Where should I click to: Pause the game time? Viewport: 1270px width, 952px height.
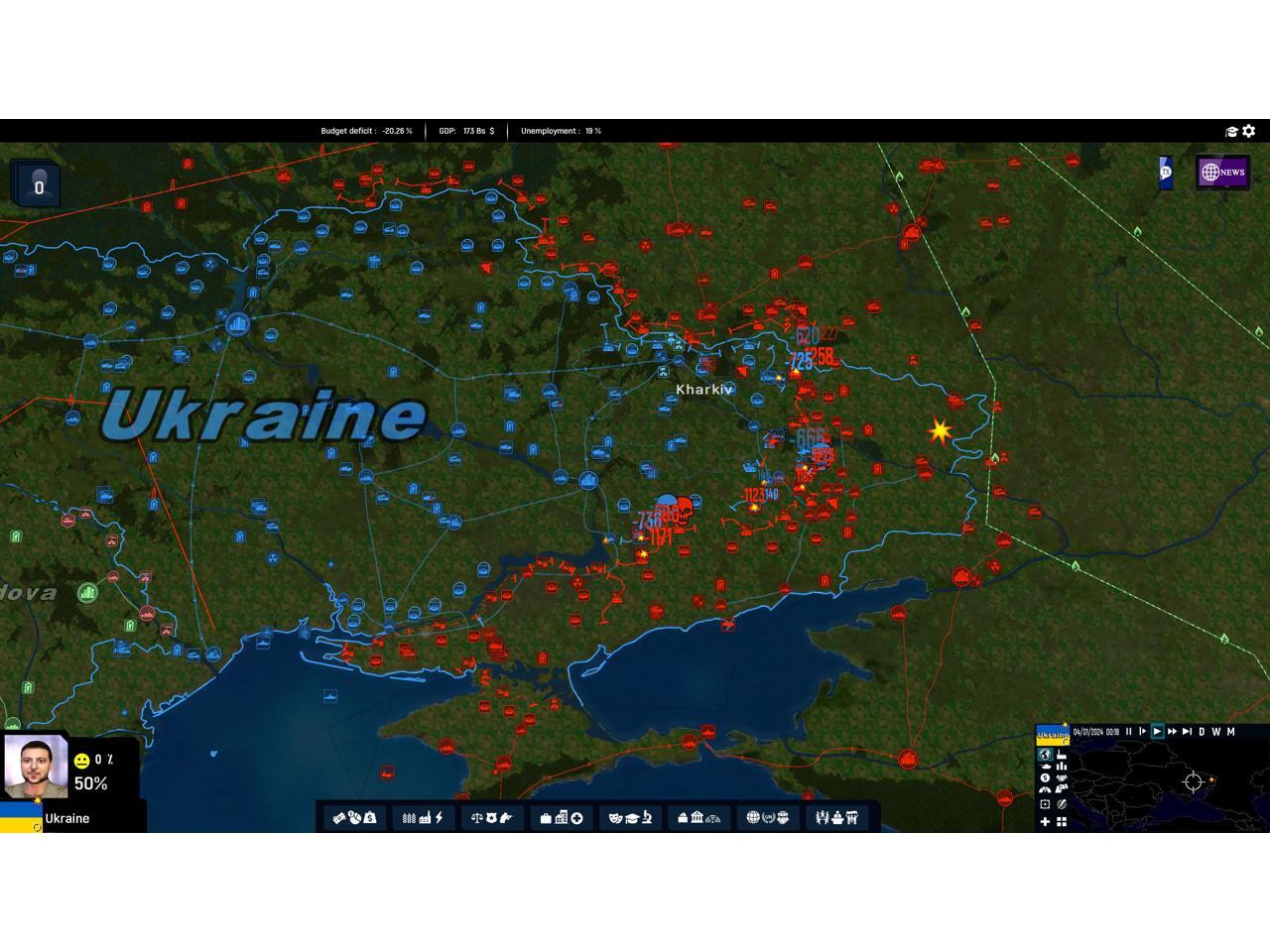pos(1128,732)
